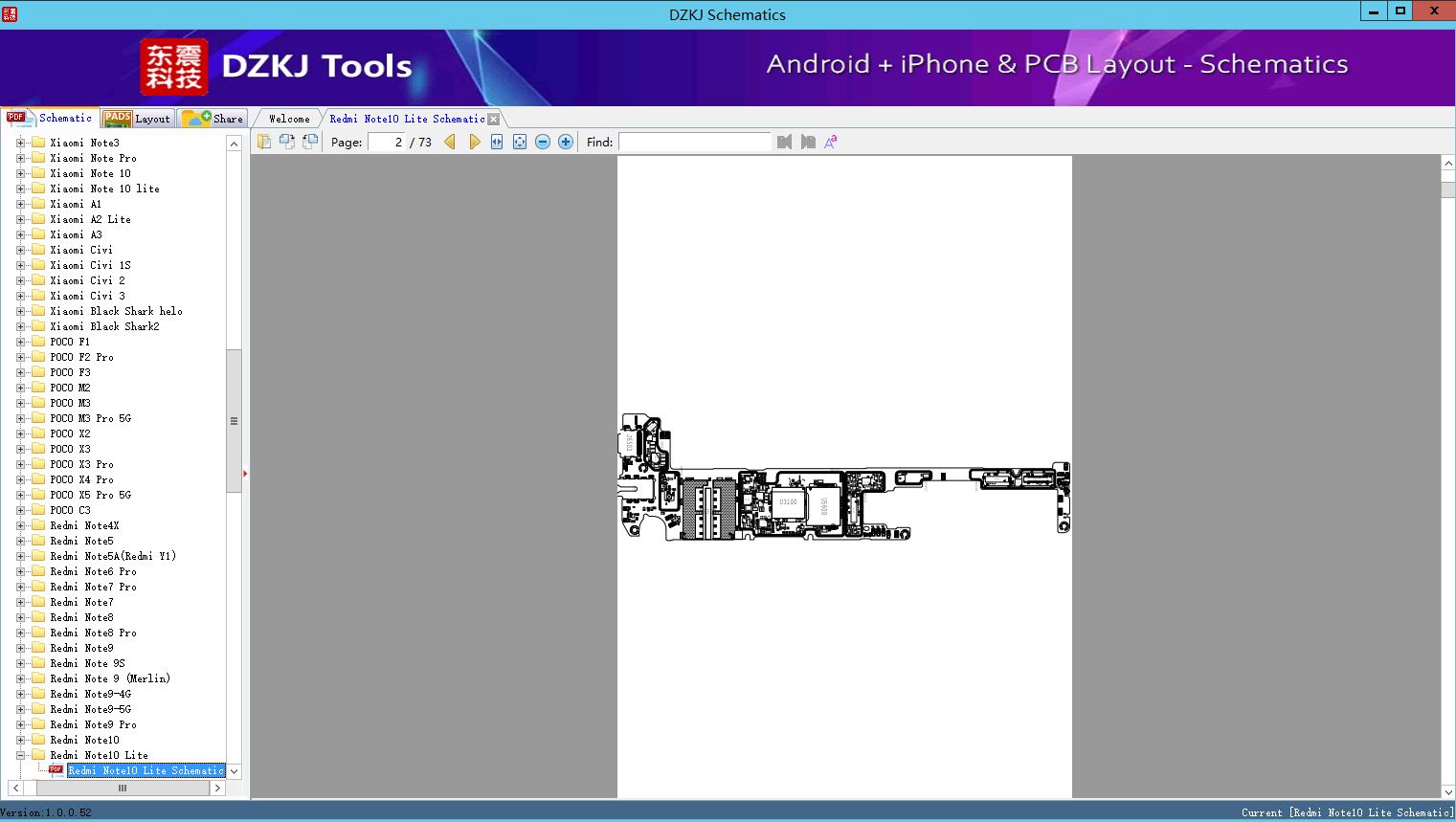
Task: Expand the Xiaomi A2 Lite folder
Action: [x=21, y=219]
